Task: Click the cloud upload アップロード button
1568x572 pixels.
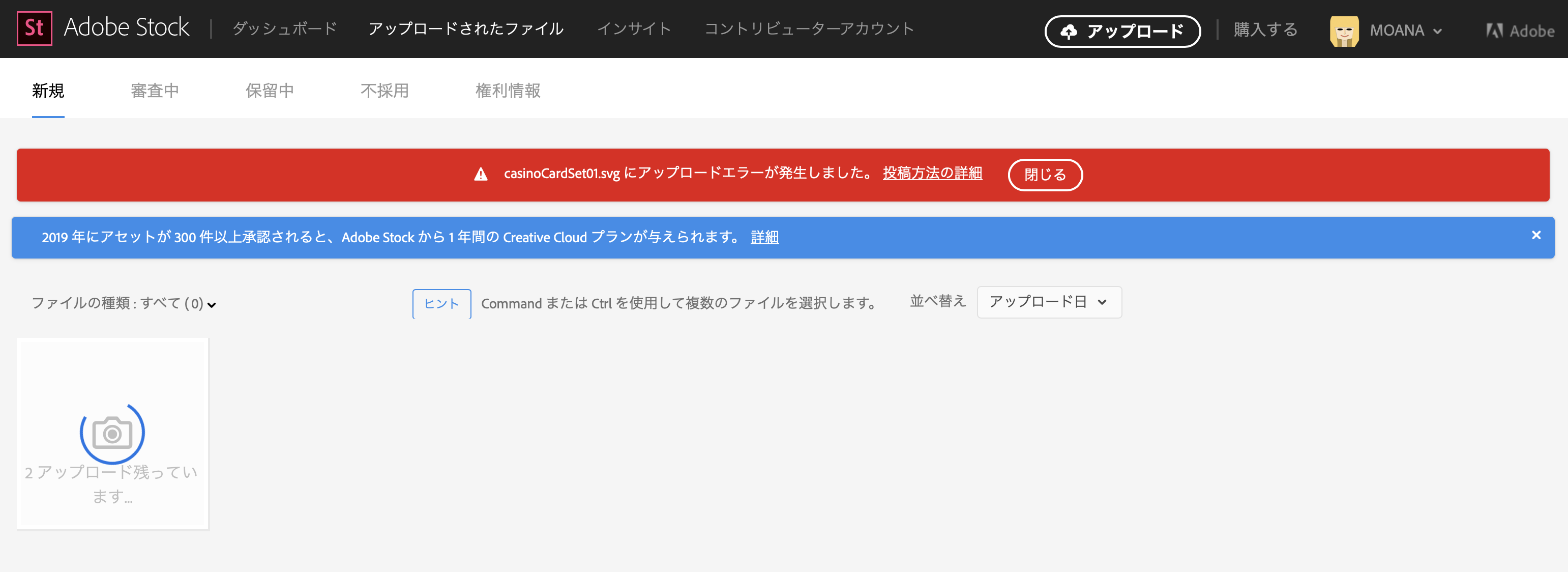Action: coord(1122,31)
